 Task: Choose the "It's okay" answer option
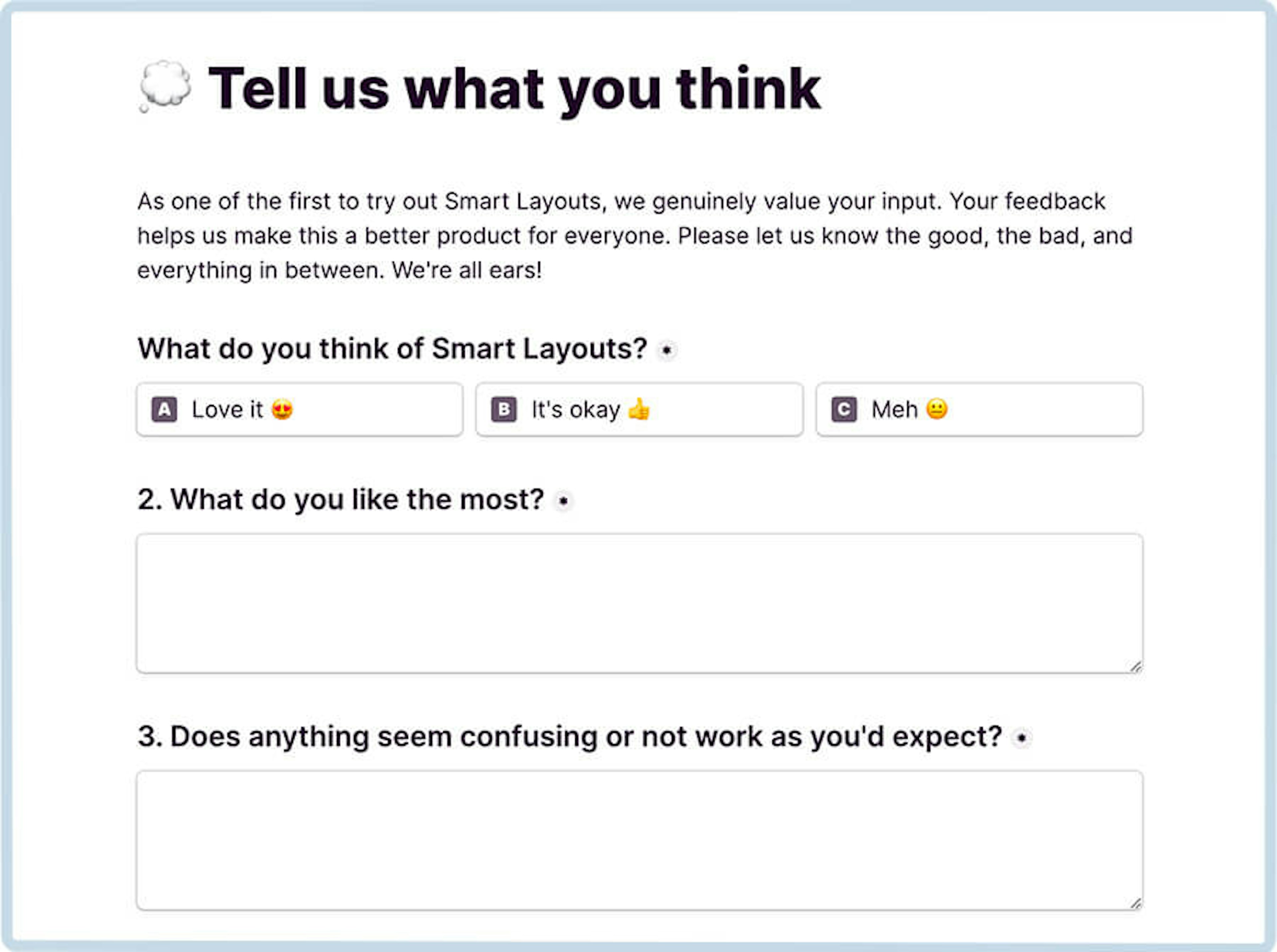point(639,410)
